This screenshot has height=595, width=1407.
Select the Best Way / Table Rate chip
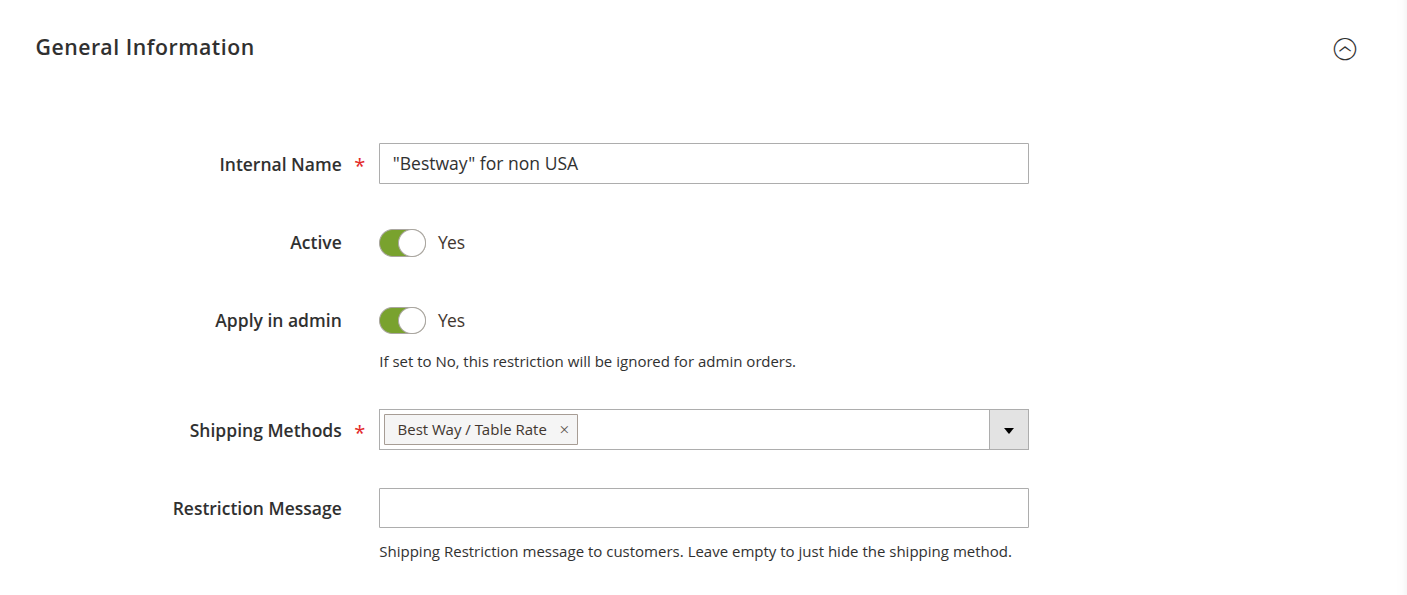(x=471, y=430)
